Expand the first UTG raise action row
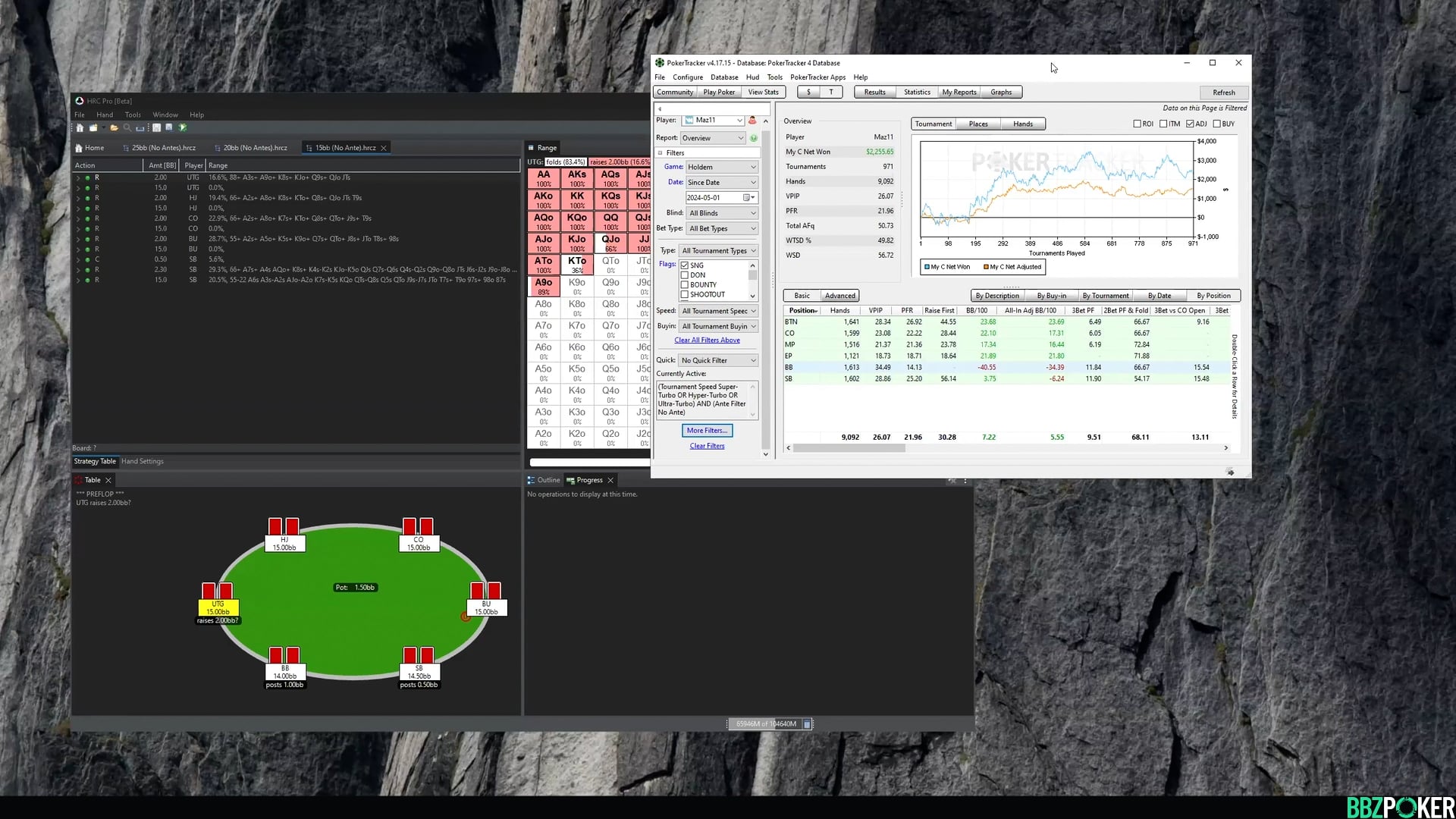 (x=77, y=177)
